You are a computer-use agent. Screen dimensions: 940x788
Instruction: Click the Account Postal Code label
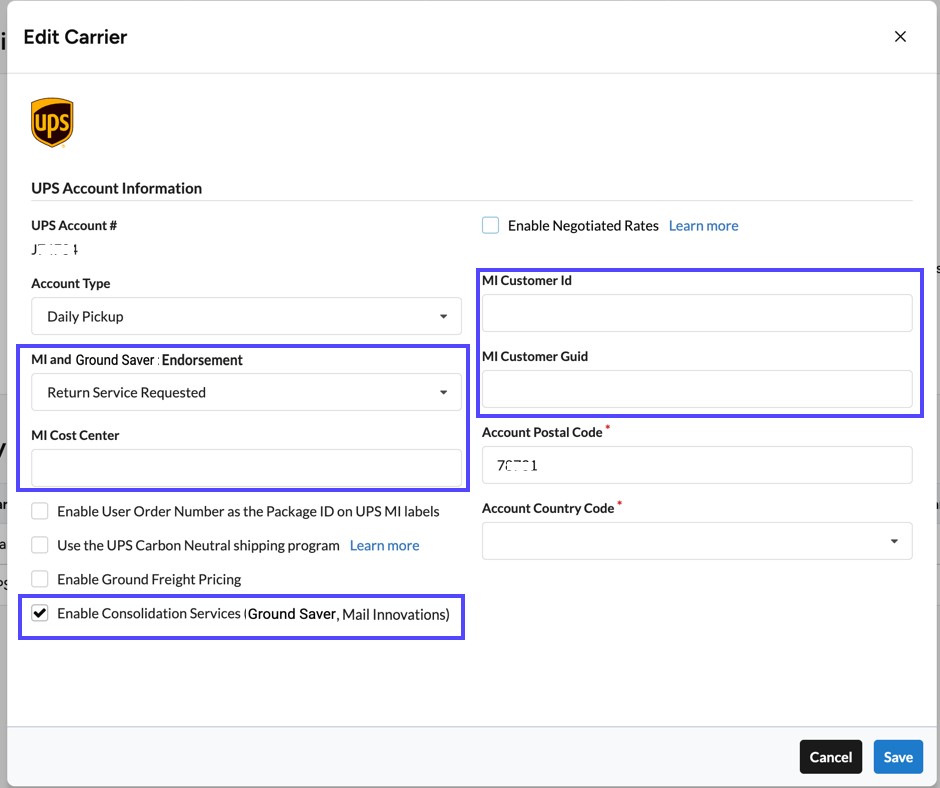[542, 432]
